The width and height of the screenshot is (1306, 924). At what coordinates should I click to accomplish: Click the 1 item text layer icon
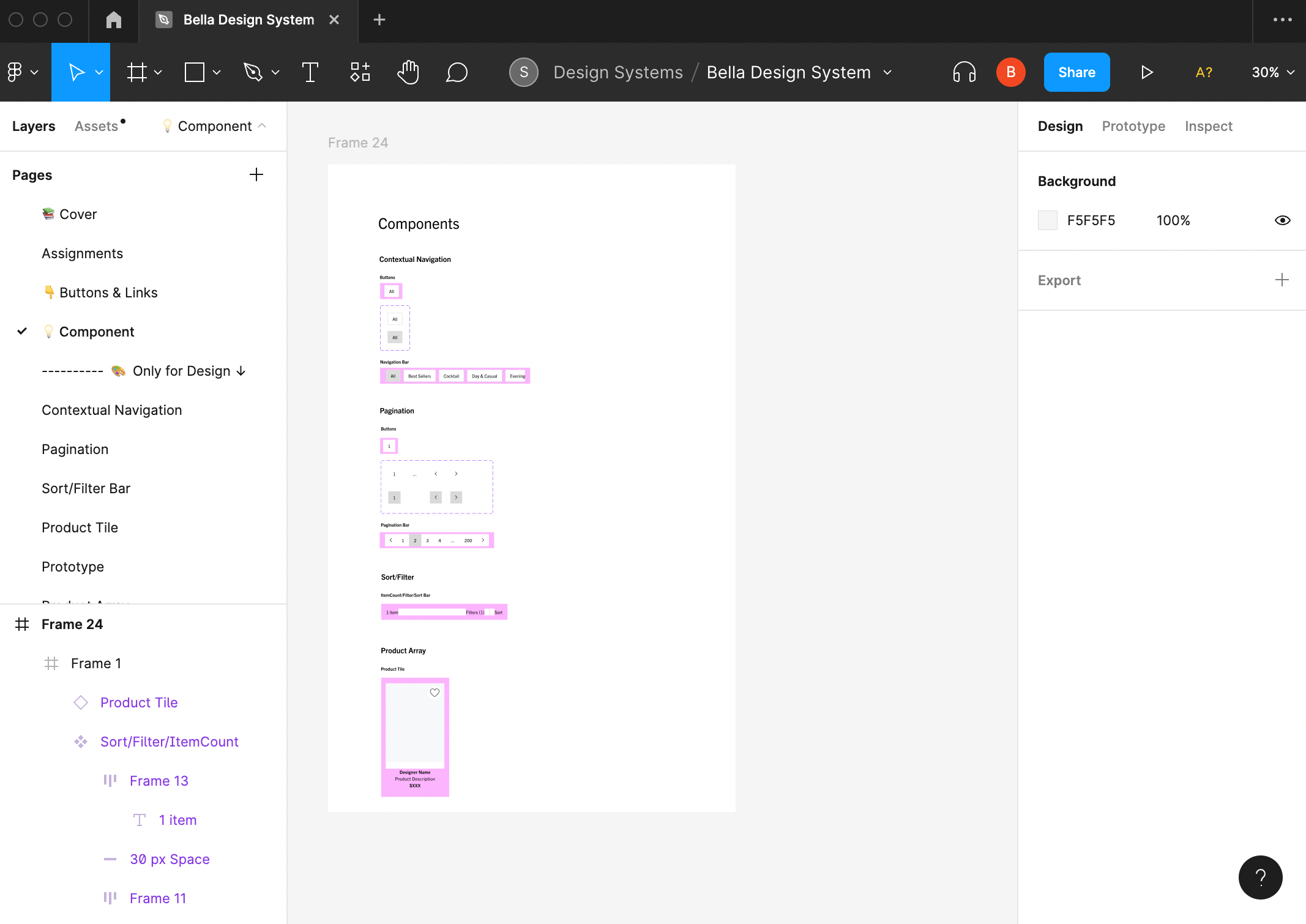point(140,820)
